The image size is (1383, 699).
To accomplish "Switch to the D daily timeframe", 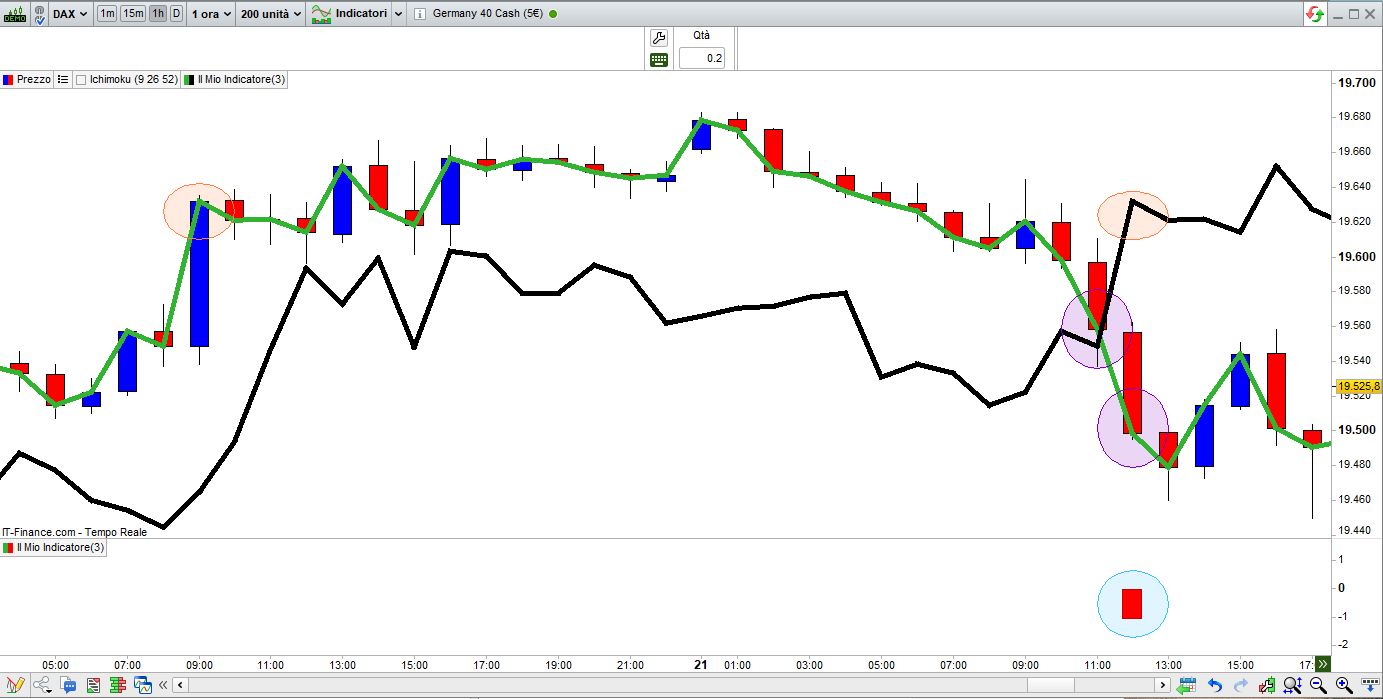I will 176,14.
